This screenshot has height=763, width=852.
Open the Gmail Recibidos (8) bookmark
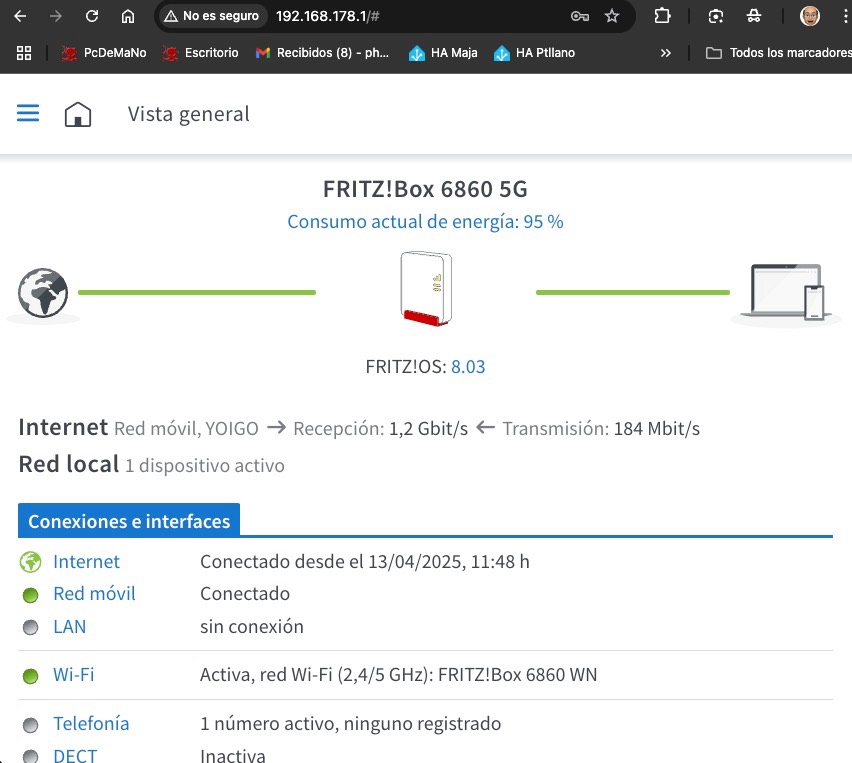pos(322,53)
